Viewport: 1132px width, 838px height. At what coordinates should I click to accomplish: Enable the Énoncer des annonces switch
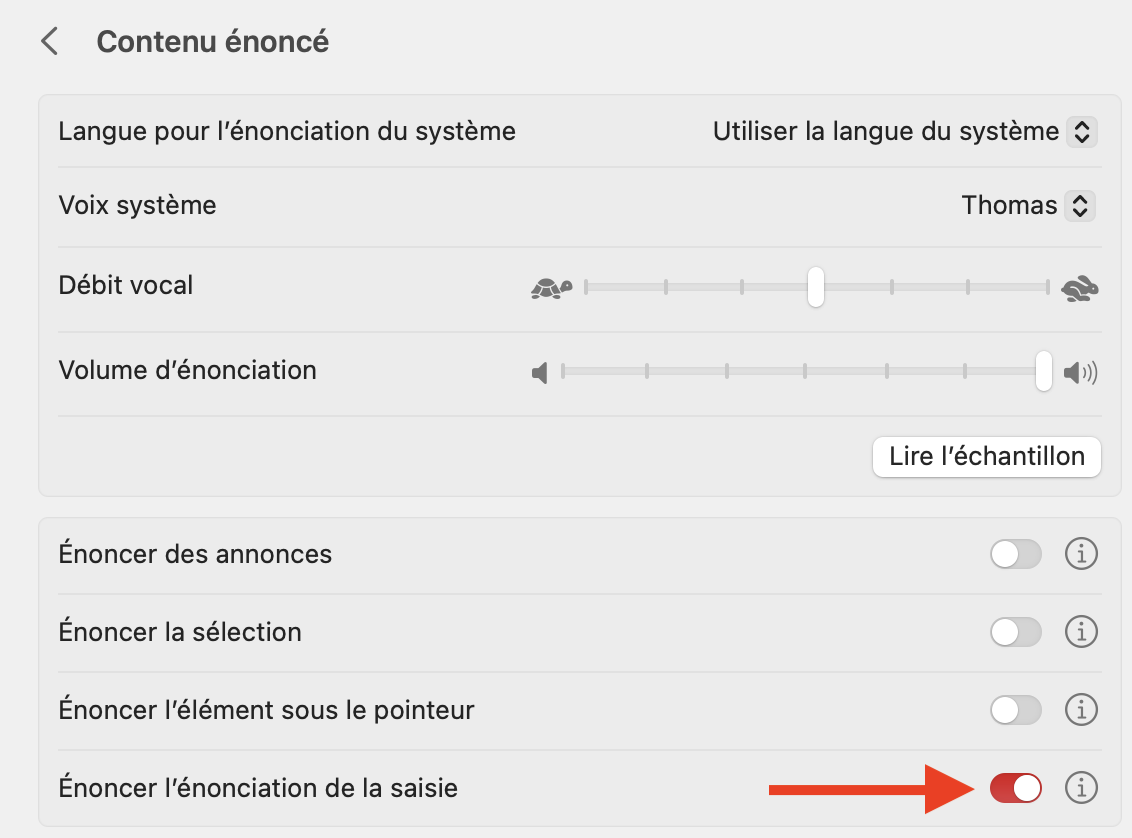pos(1016,553)
